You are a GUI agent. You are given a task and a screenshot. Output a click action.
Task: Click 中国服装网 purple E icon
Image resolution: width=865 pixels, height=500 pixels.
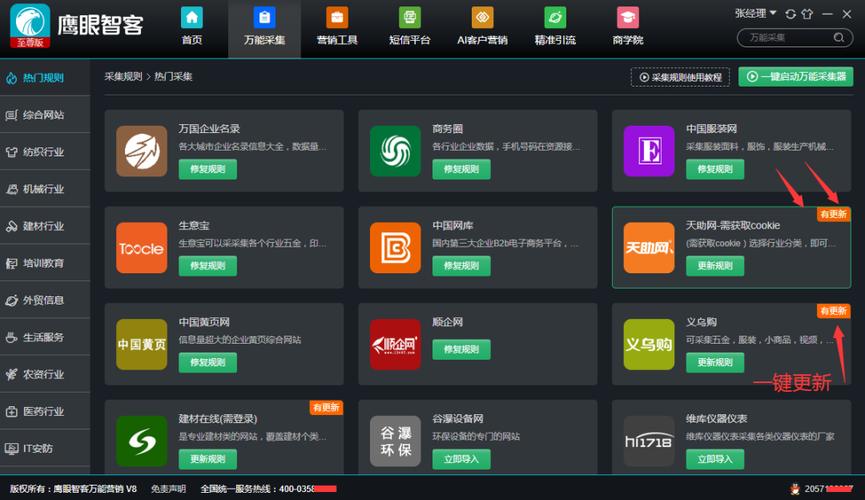tap(649, 151)
